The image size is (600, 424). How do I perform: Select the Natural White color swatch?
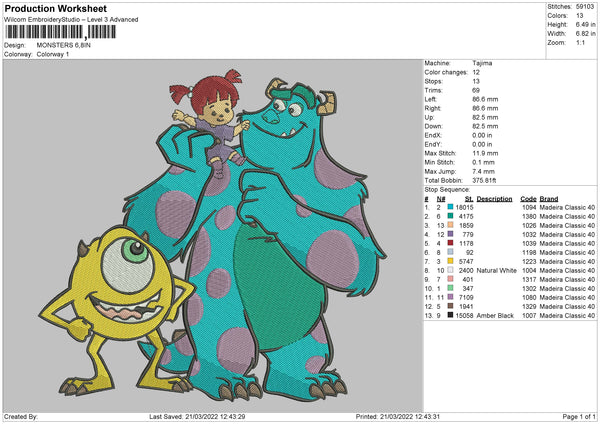450,270
